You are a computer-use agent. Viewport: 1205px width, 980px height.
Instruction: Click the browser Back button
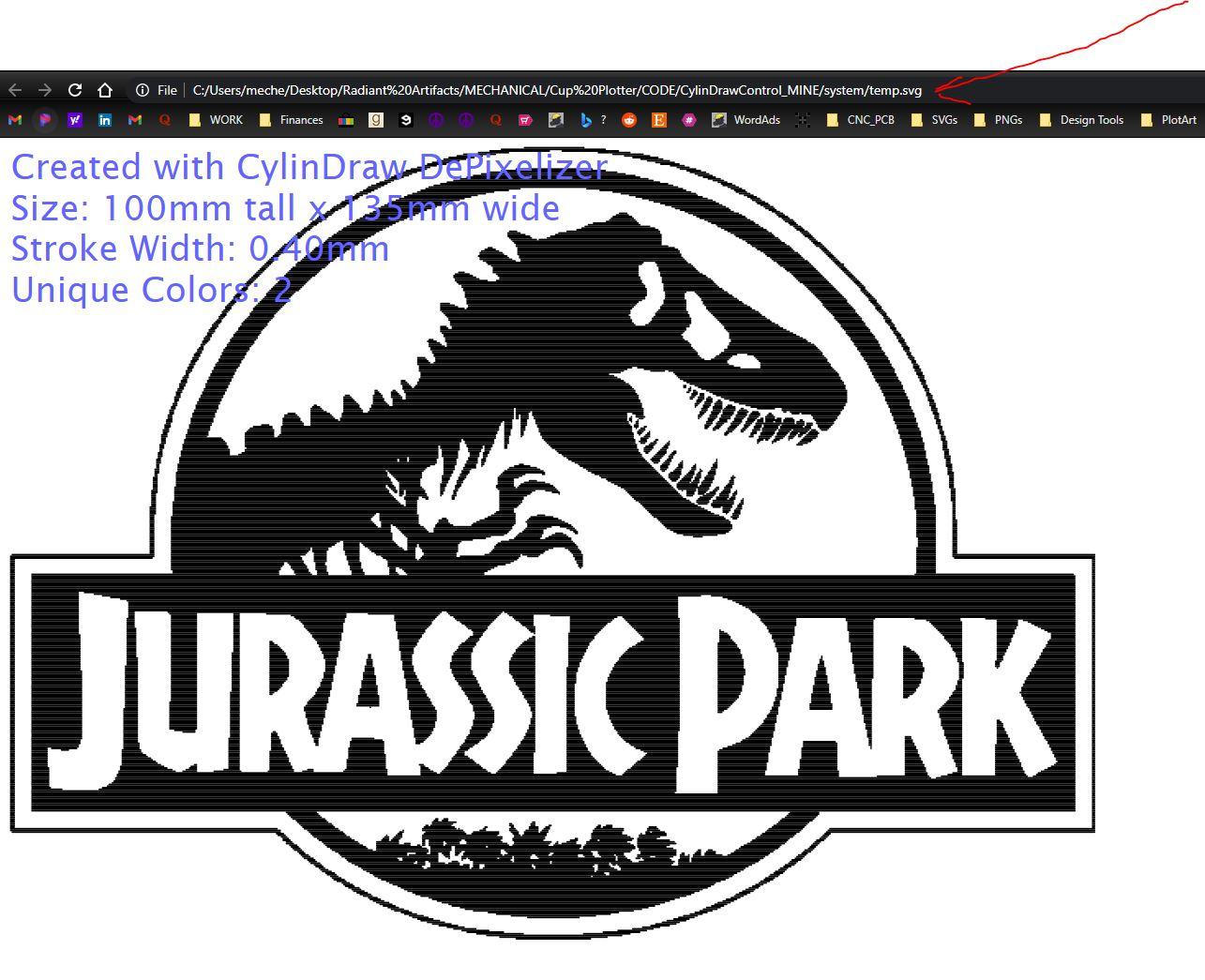(15, 89)
